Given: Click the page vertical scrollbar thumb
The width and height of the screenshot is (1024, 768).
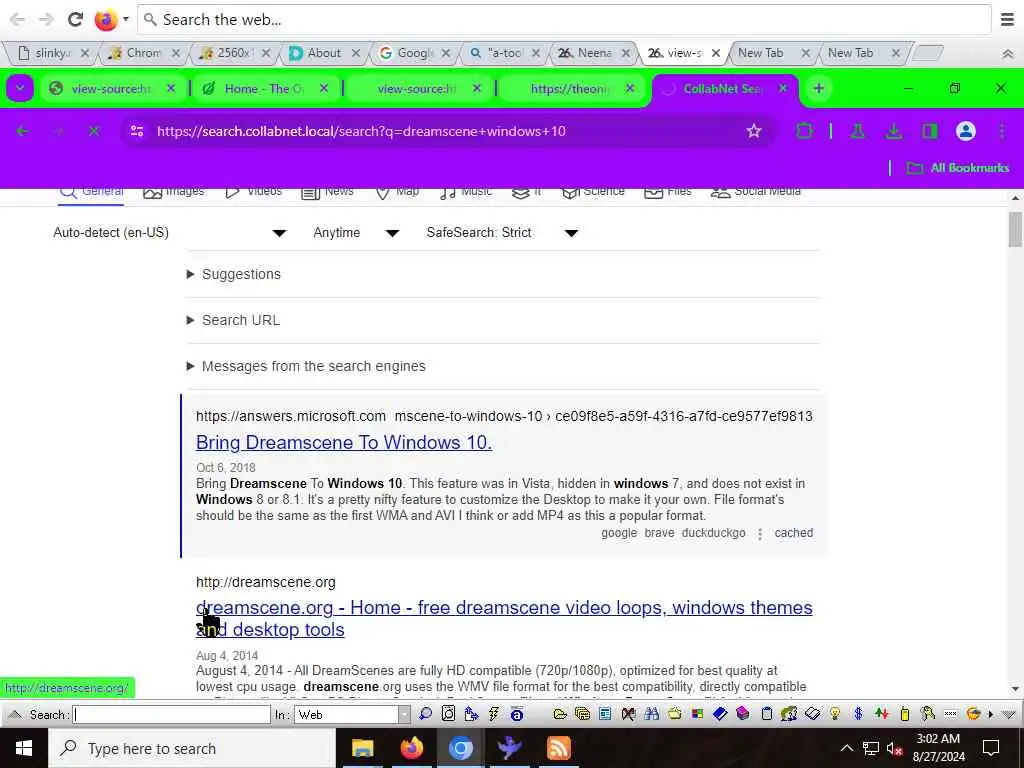Looking at the screenshot, I should coord(1015,230).
